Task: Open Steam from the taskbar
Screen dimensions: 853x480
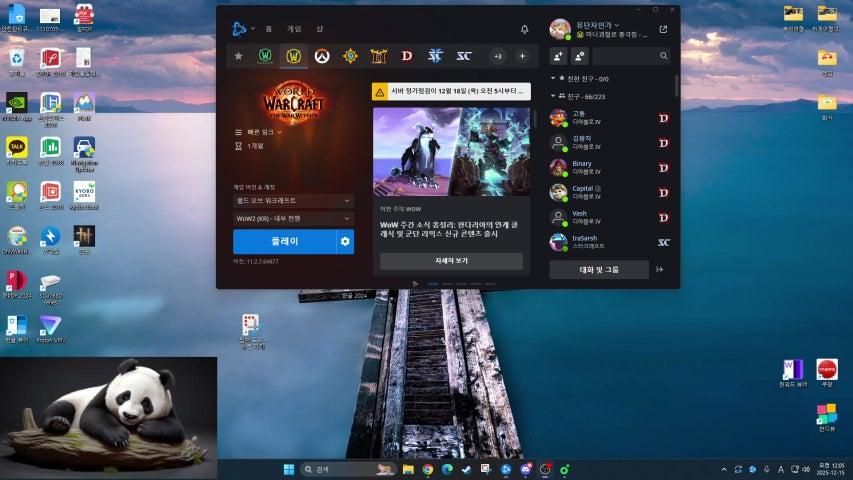Action: click(467, 469)
